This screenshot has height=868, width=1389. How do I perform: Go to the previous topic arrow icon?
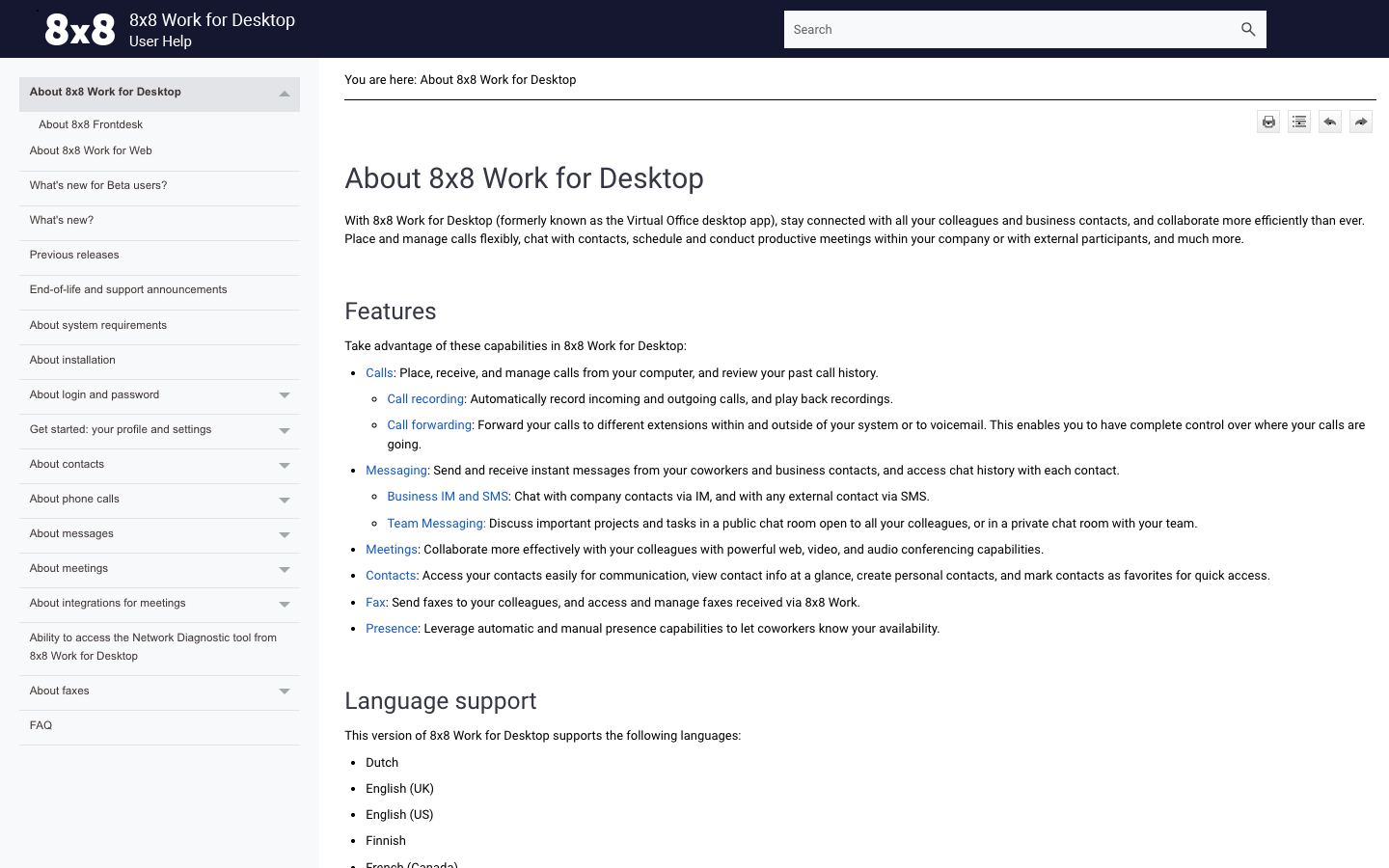point(1330,122)
